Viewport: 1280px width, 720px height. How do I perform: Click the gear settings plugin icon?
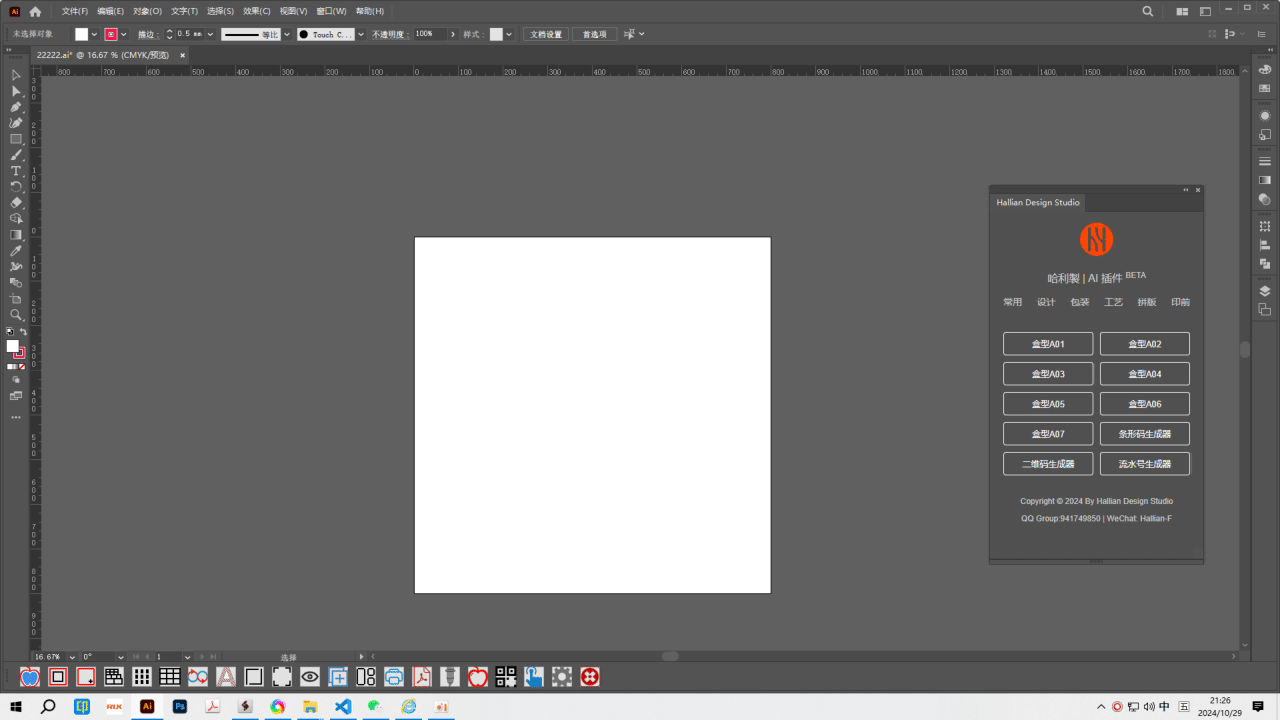click(x=562, y=677)
